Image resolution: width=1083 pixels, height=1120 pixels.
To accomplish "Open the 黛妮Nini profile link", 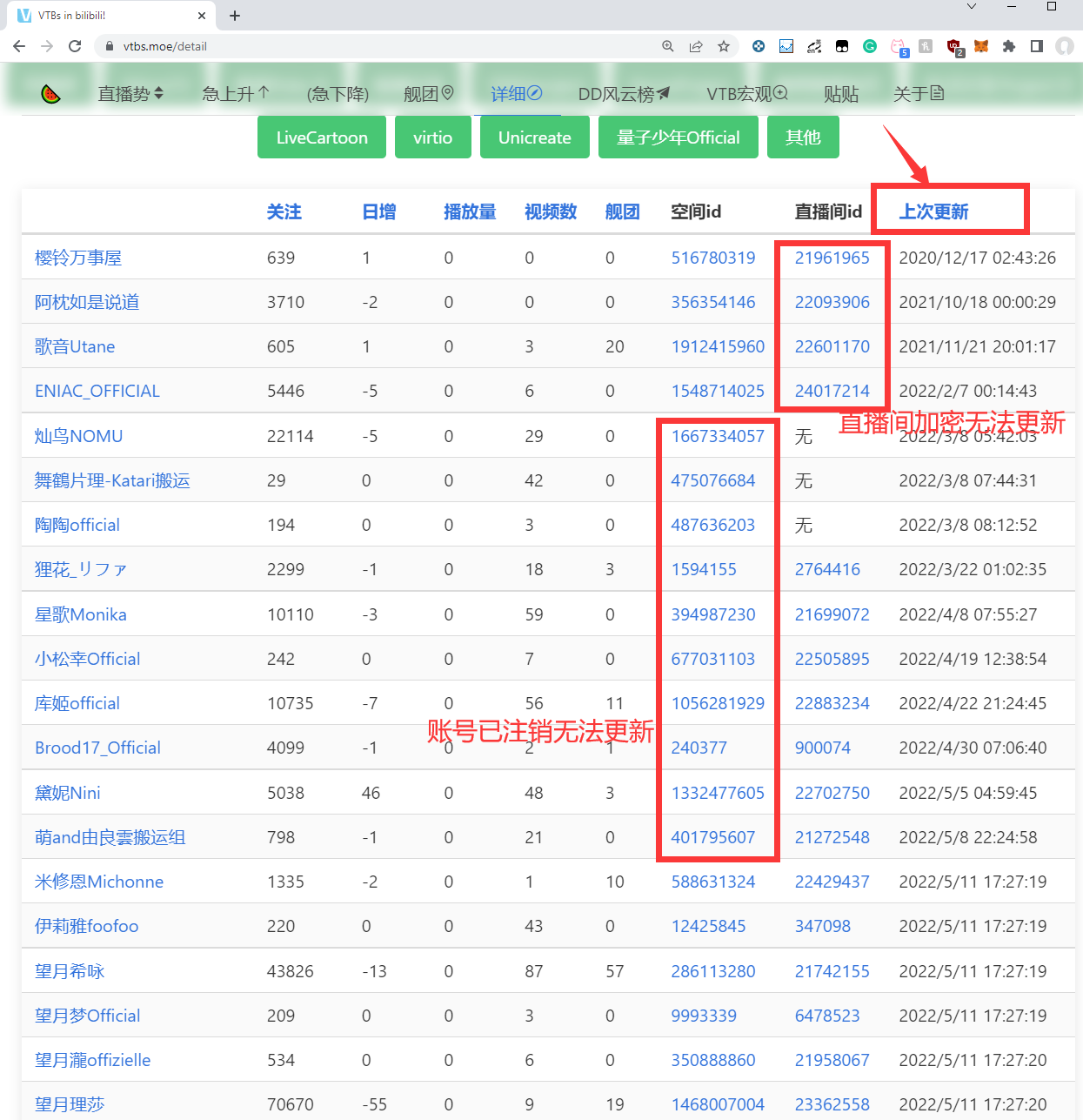I will click(67, 792).
